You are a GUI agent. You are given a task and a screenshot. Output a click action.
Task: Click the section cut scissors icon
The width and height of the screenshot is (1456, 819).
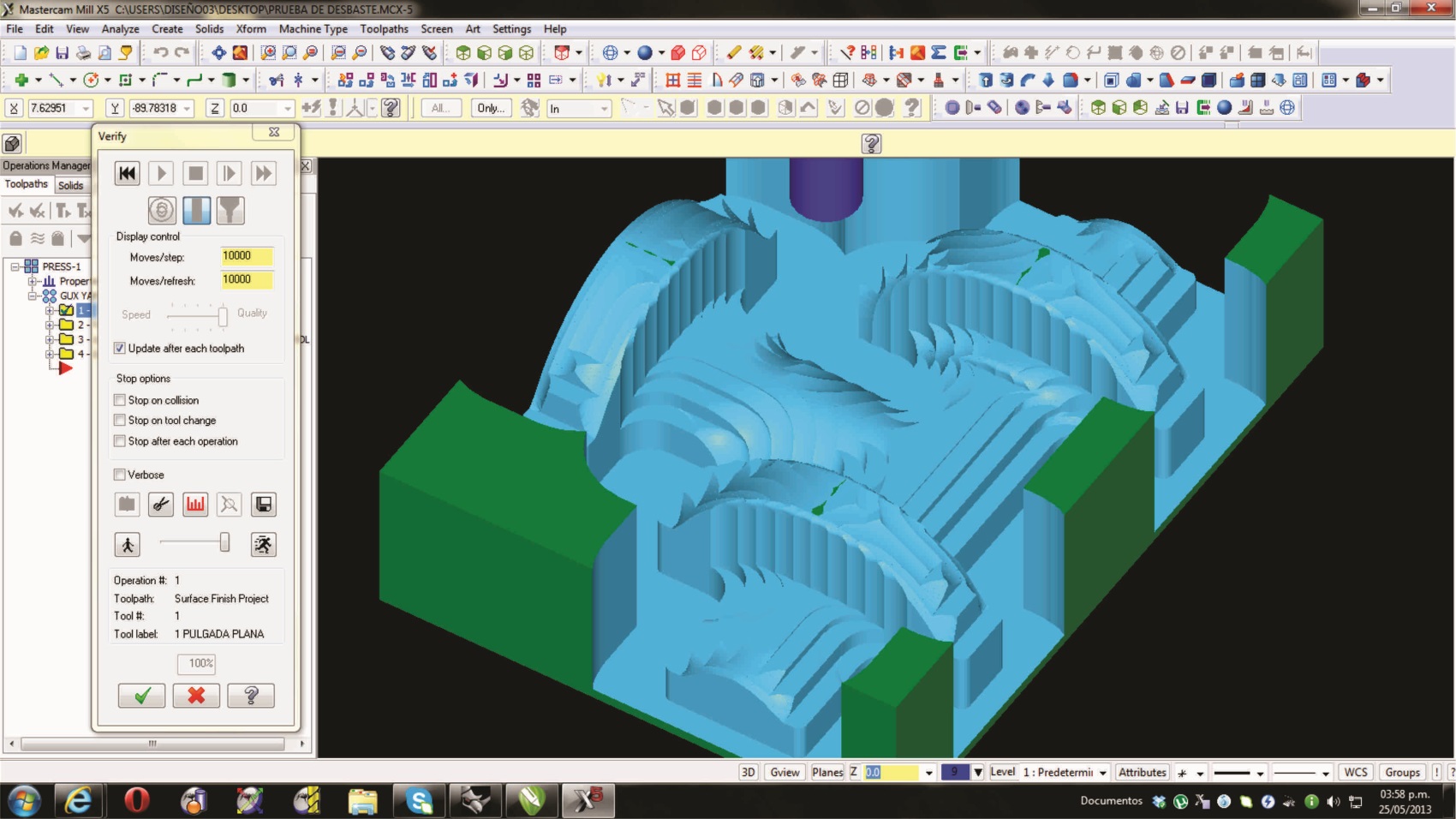pos(161,505)
